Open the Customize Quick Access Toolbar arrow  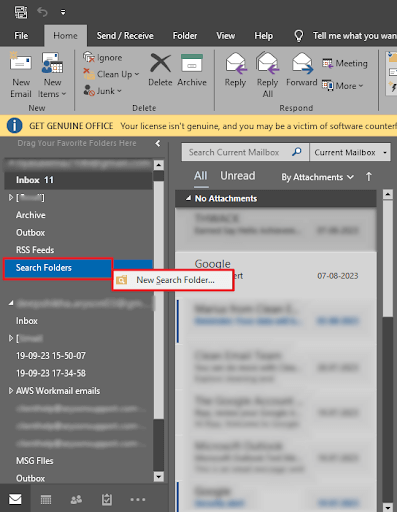coord(63,12)
